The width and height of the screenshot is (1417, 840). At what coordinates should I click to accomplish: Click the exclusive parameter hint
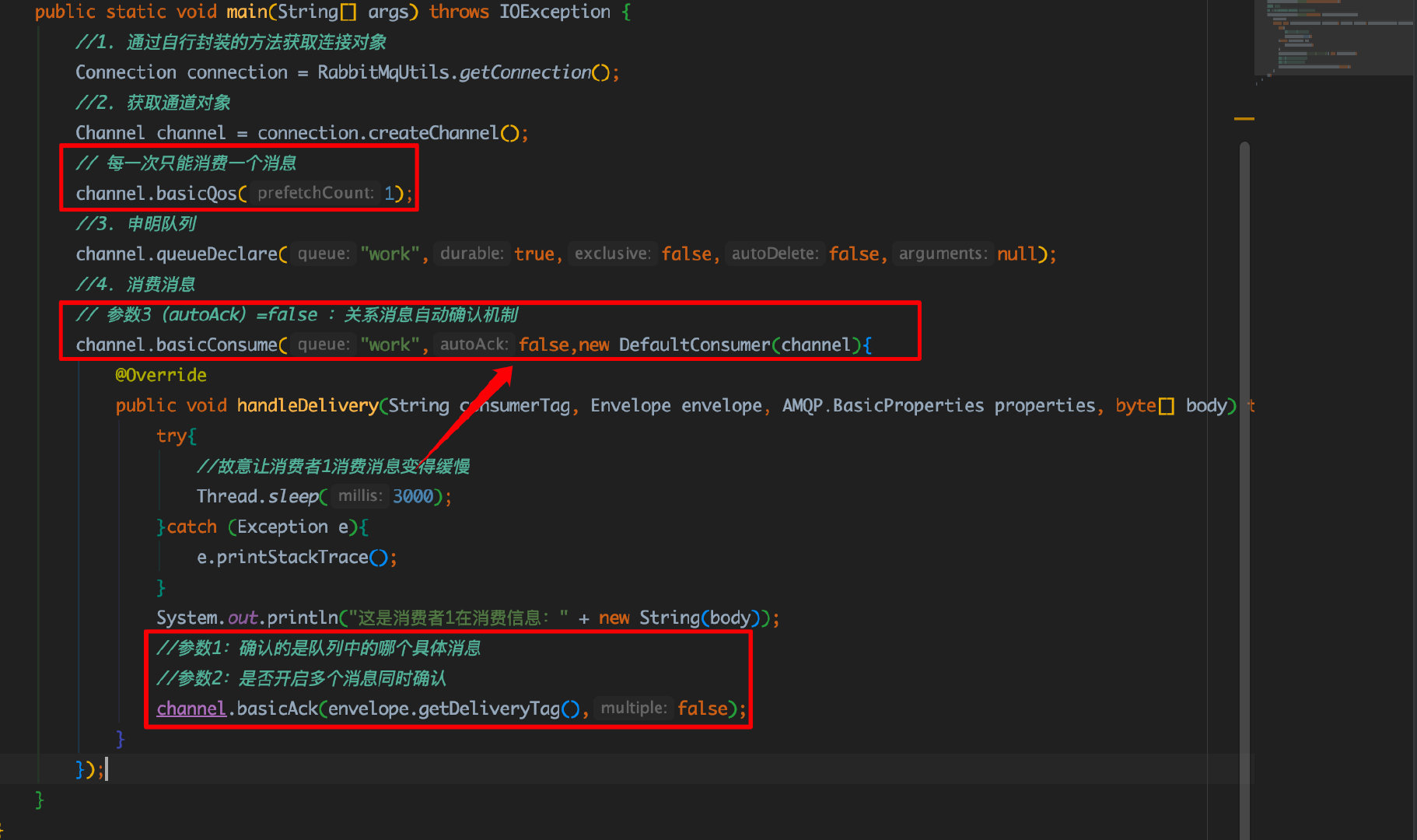pyautogui.click(x=612, y=254)
